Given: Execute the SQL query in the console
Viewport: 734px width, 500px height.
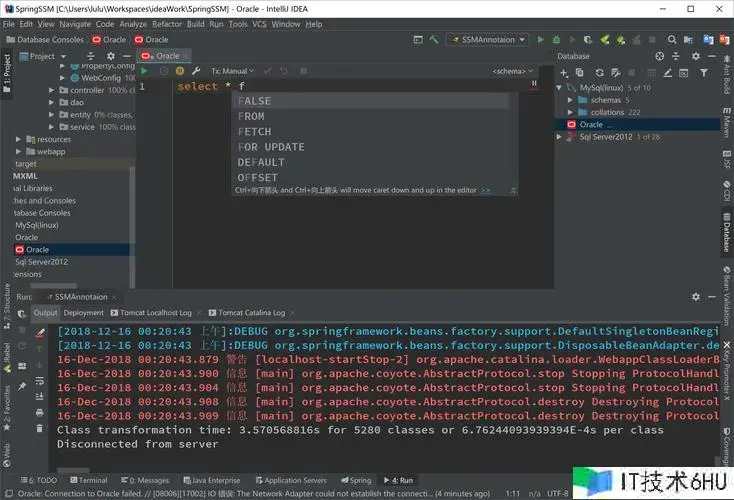Looking at the screenshot, I should (144, 71).
